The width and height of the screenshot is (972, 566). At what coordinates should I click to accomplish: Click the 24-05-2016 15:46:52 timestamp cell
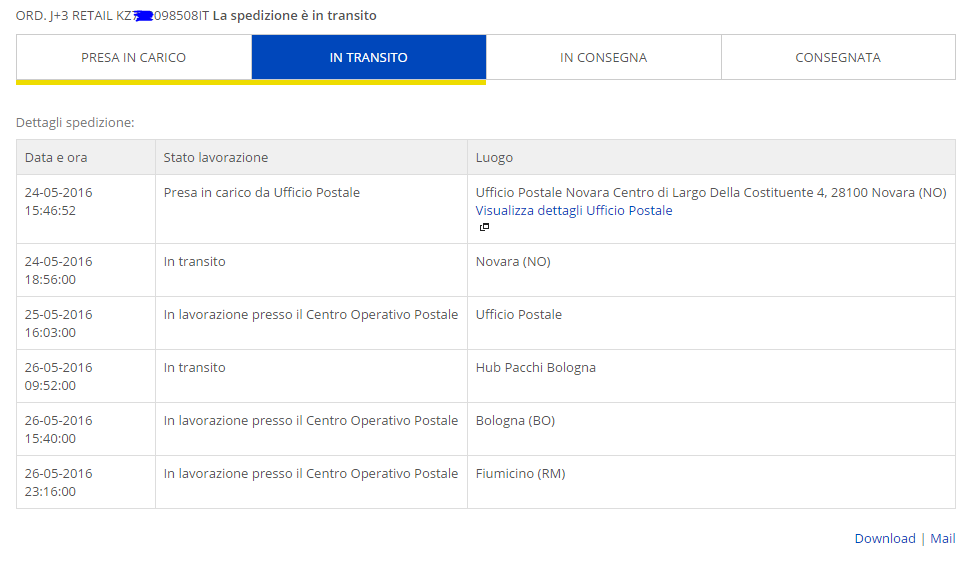[x=58, y=202]
